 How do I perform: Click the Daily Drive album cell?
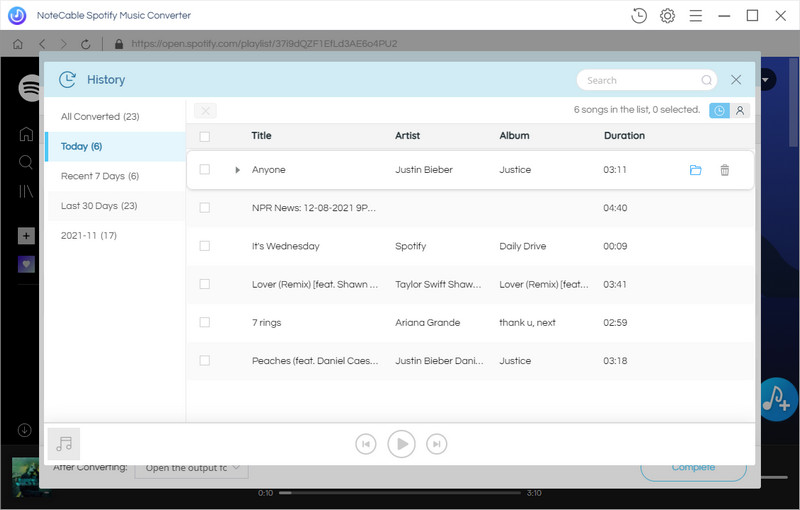(x=522, y=246)
